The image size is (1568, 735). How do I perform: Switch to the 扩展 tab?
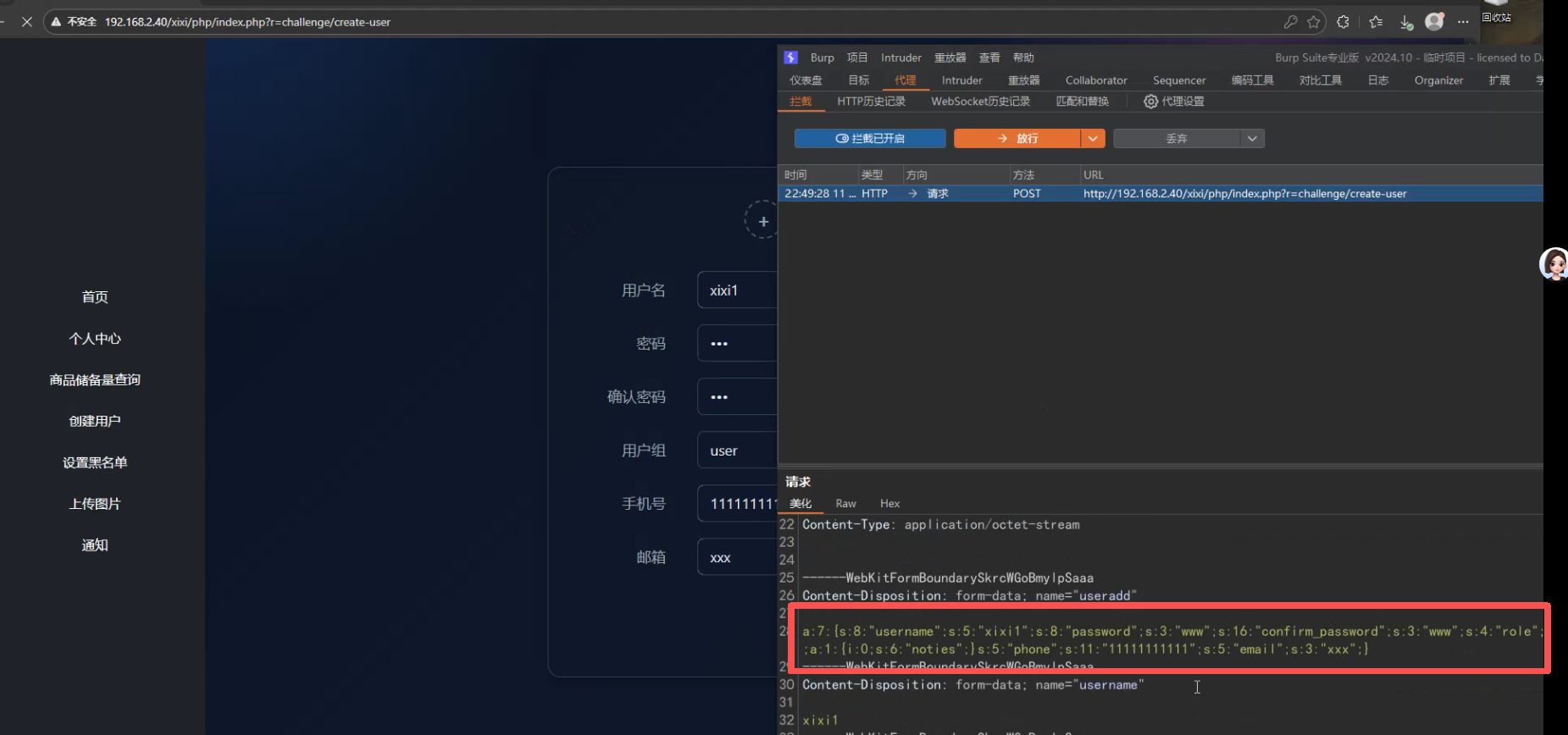tap(1499, 80)
